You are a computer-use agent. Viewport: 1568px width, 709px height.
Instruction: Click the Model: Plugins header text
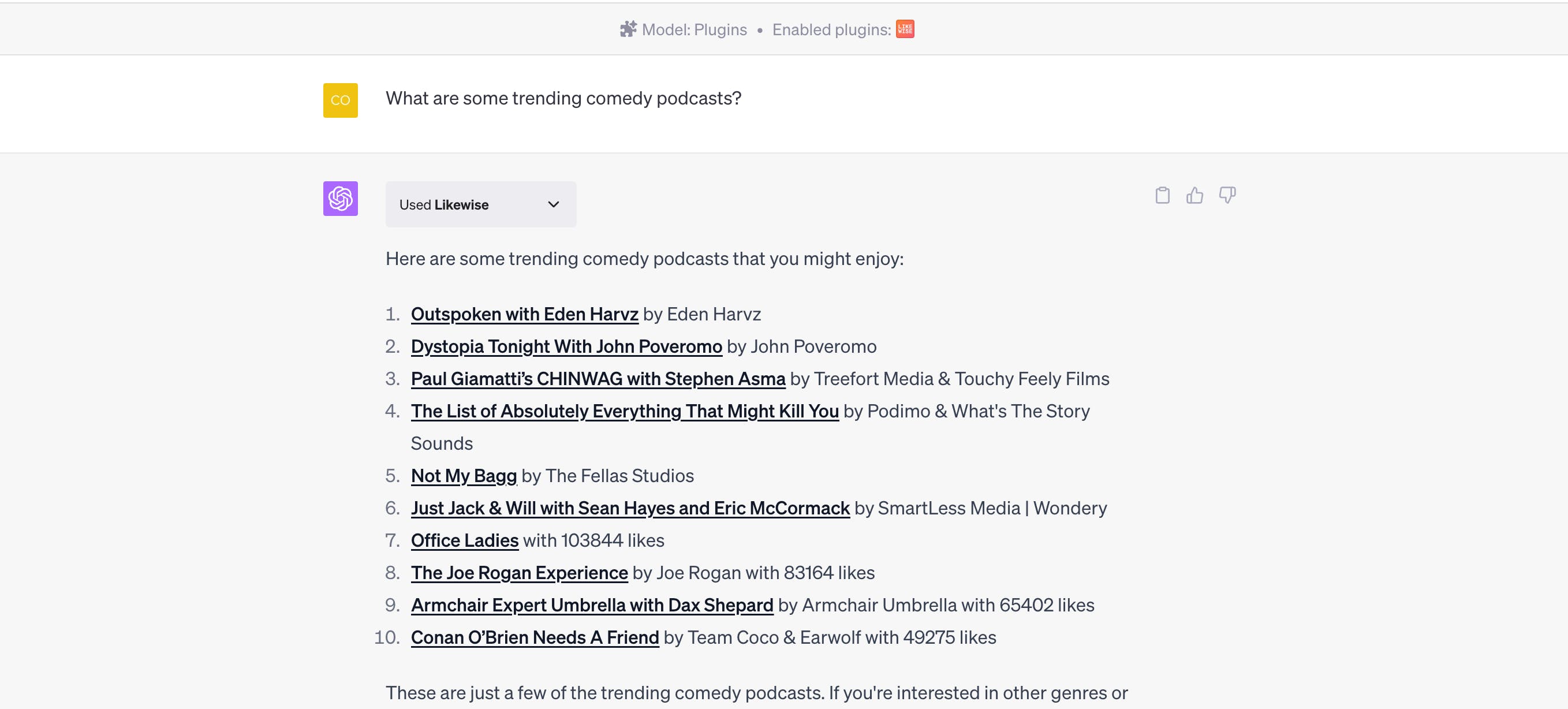694,30
